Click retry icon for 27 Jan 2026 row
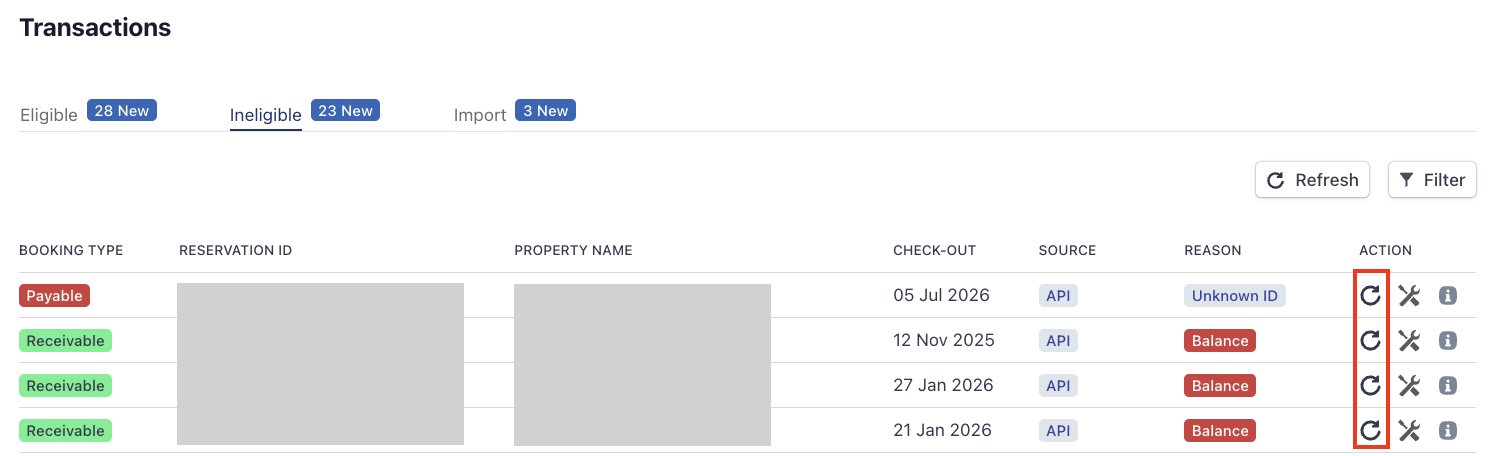The image size is (1492, 456). click(1370, 386)
